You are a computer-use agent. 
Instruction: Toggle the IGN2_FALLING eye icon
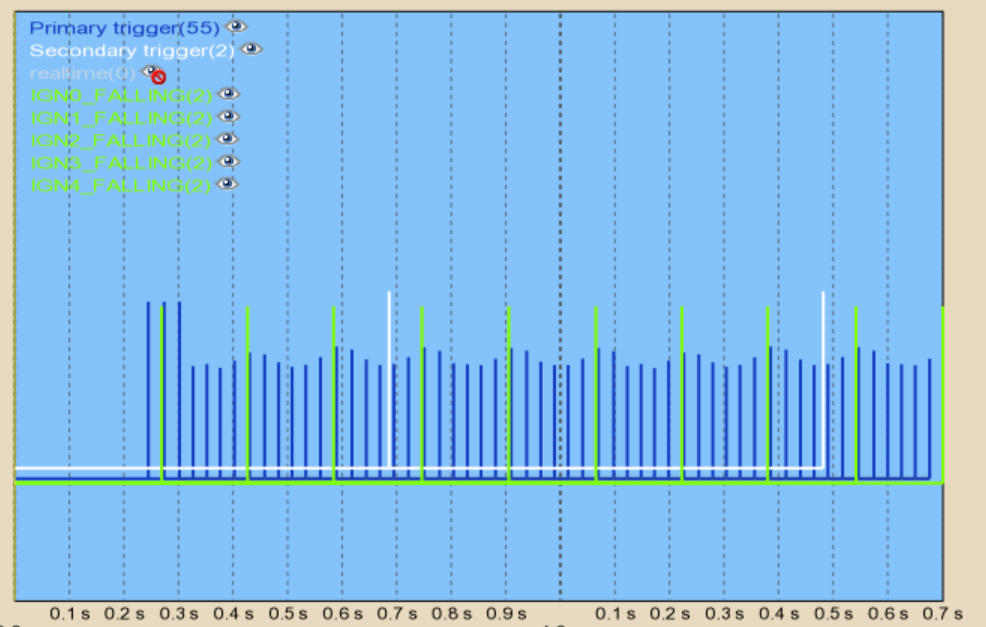click(x=227, y=139)
